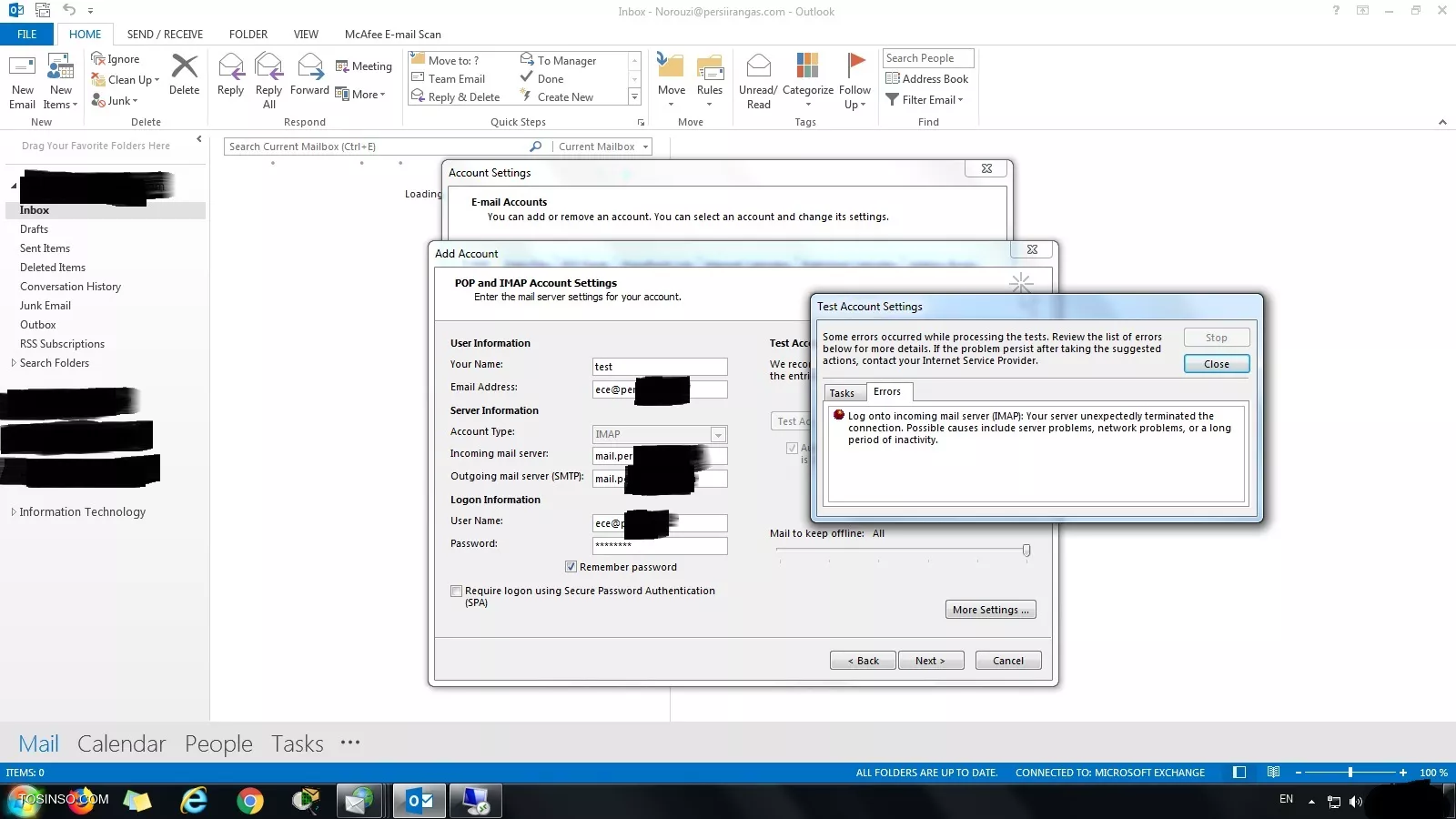Open the McAfee E-mail Scan tab
The height and width of the screenshot is (819, 1456).
click(x=392, y=35)
